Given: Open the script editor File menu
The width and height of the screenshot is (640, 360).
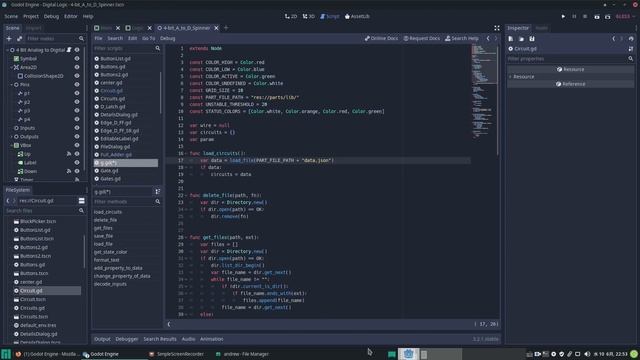Looking at the screenshot, I should 98,38.
